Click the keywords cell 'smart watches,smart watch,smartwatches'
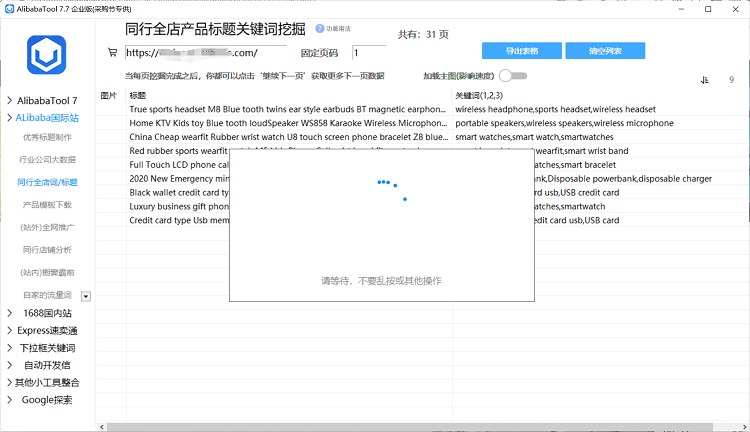This screenshot has width=750, height=432. coord(534,137)
